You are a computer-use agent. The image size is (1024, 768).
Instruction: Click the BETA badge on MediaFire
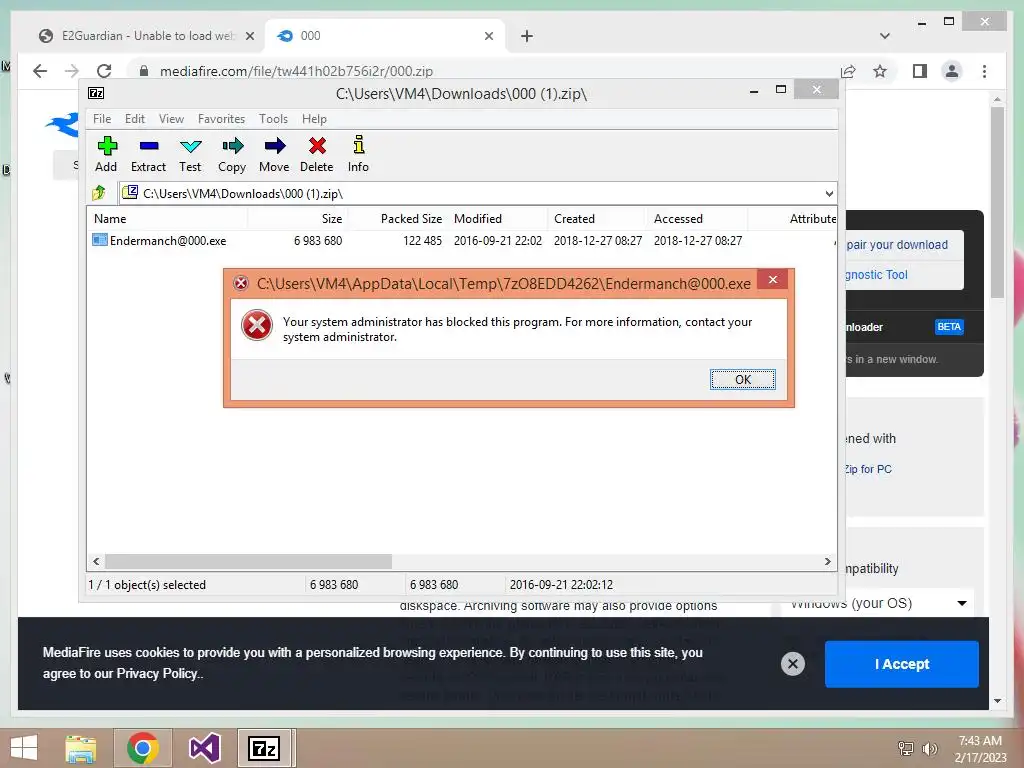949,327
